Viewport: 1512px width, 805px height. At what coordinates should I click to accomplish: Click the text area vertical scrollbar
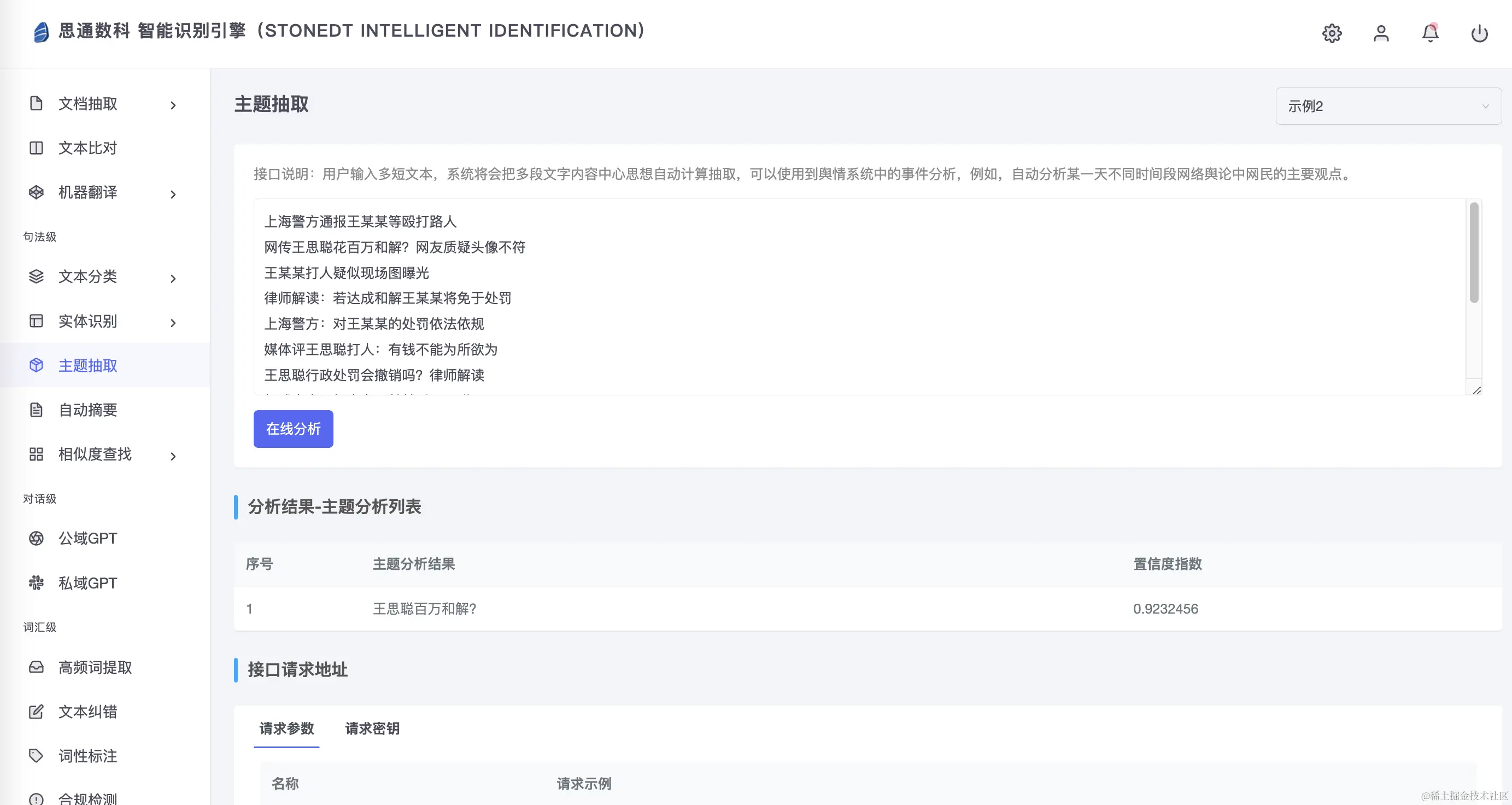(x=1473, y=253)
